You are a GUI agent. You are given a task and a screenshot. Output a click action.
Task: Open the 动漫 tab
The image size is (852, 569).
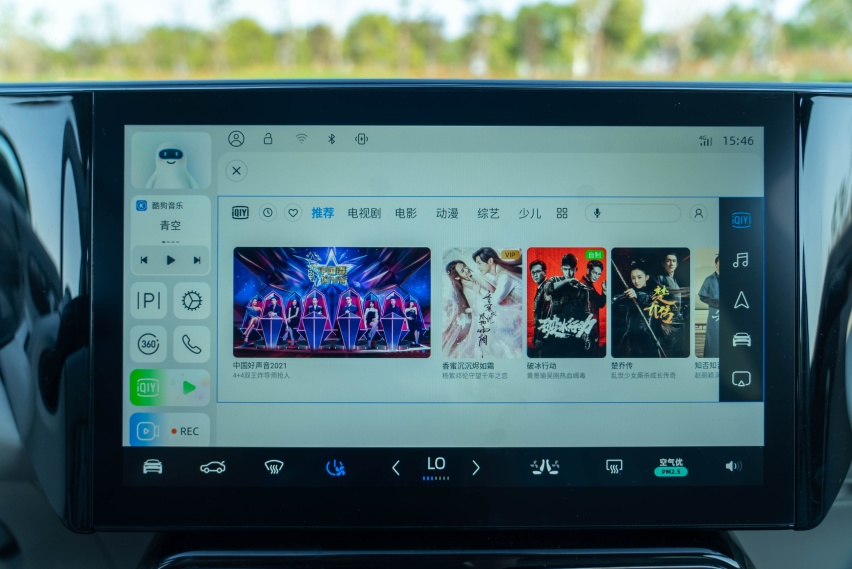(x=447, y=213)
